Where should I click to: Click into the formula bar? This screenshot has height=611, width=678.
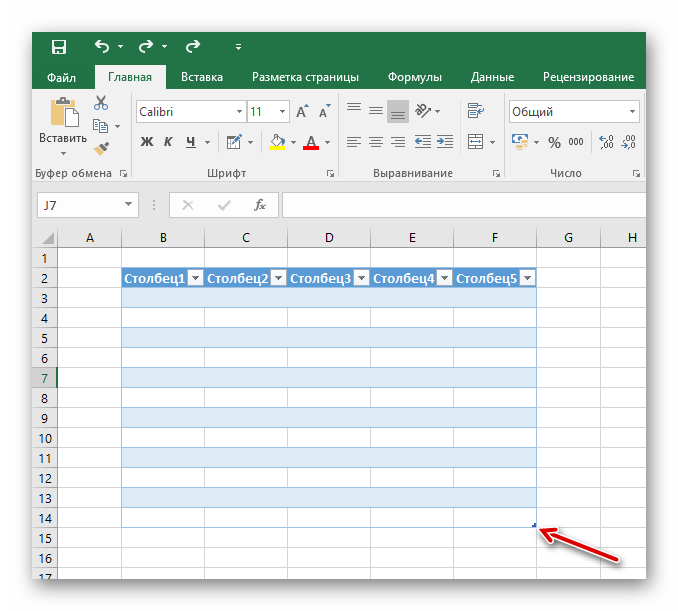464,205
